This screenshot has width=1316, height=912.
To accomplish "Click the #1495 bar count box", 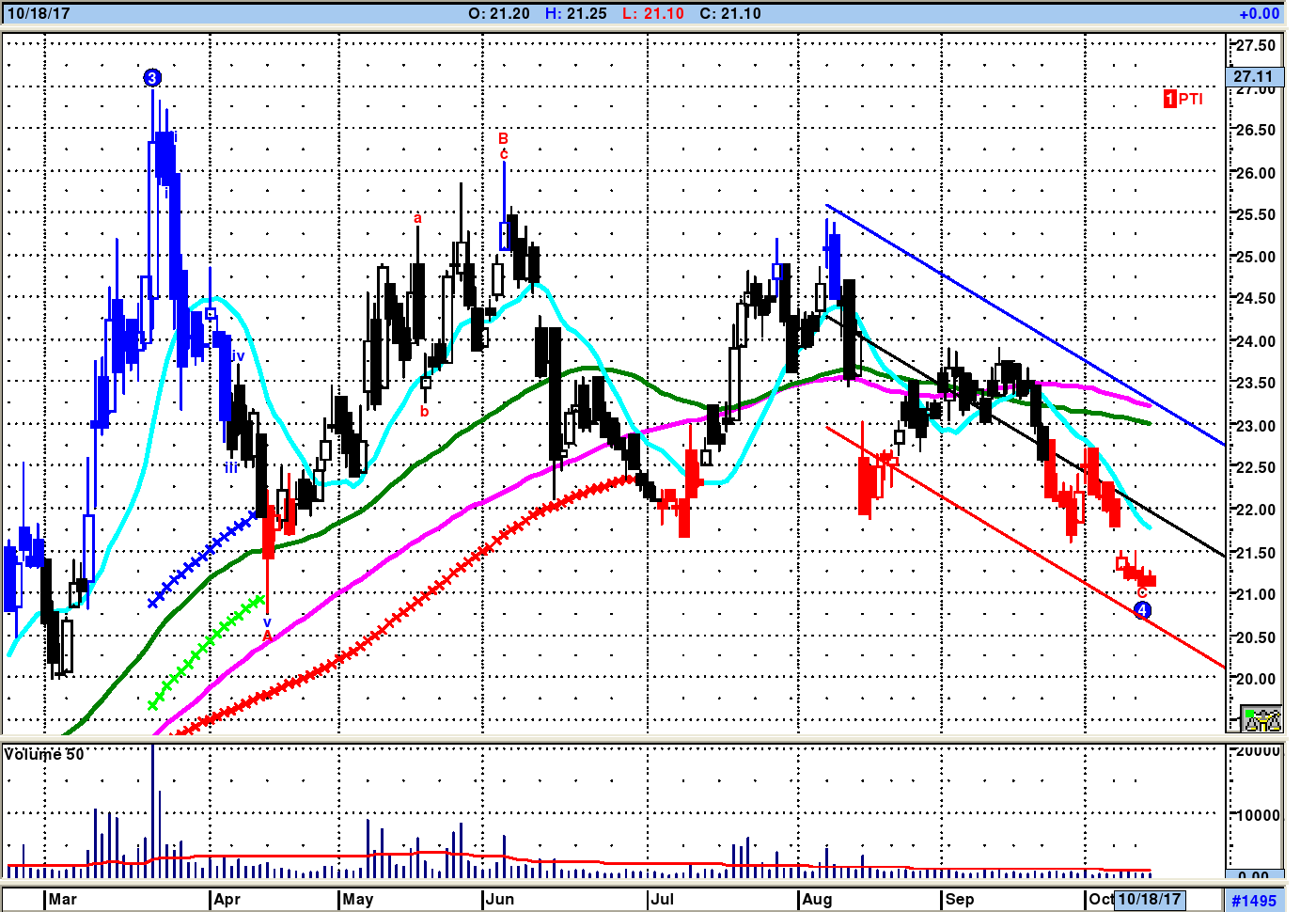I will (x=1254, y=901).
